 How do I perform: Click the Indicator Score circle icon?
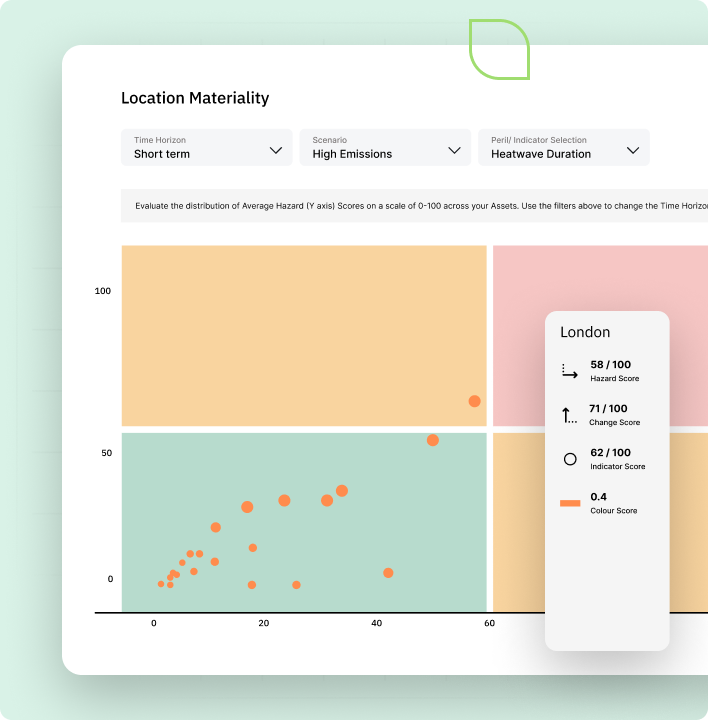coord(570,459)
